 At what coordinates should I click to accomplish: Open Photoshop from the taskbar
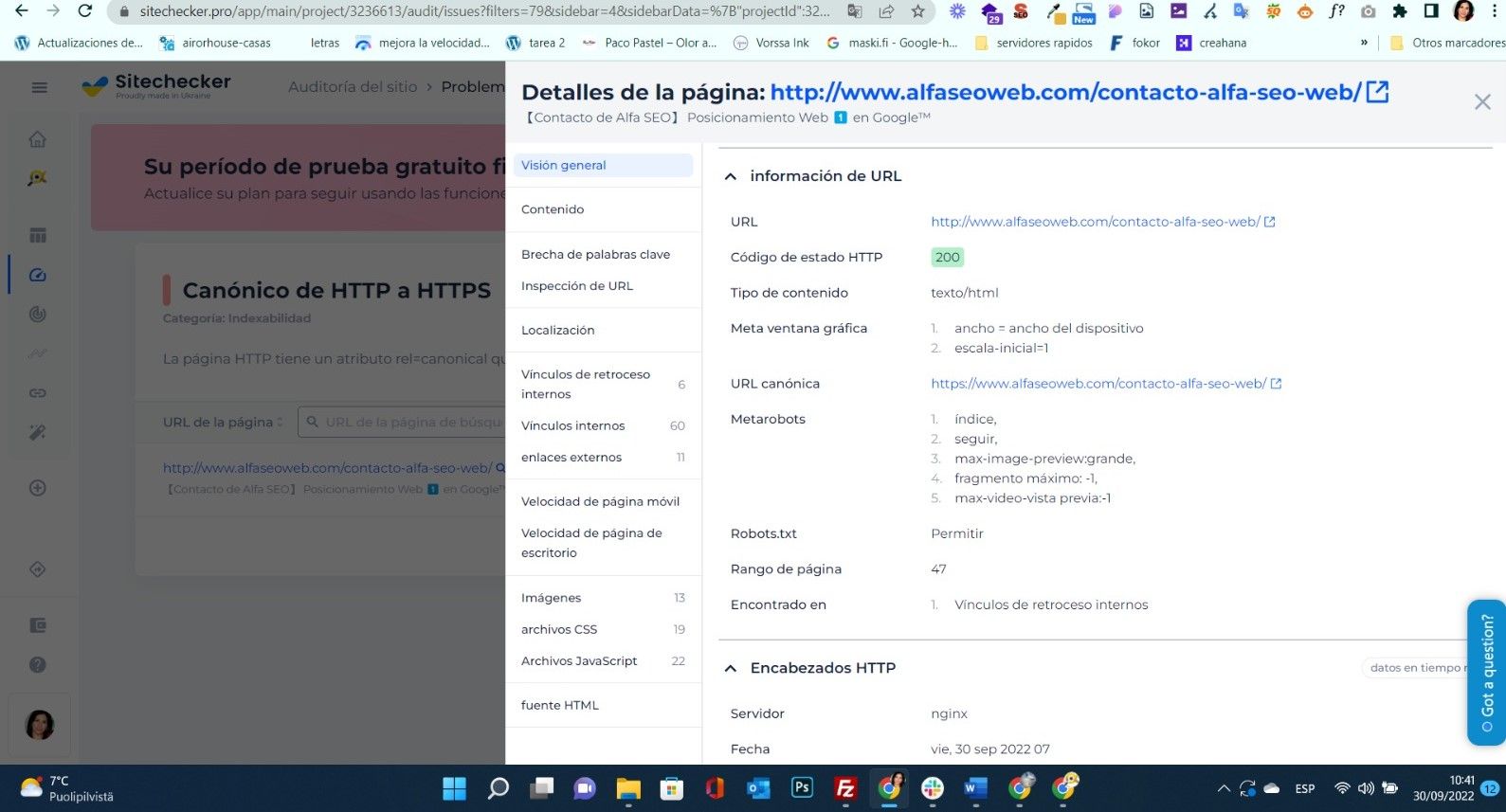coord(802,787)
